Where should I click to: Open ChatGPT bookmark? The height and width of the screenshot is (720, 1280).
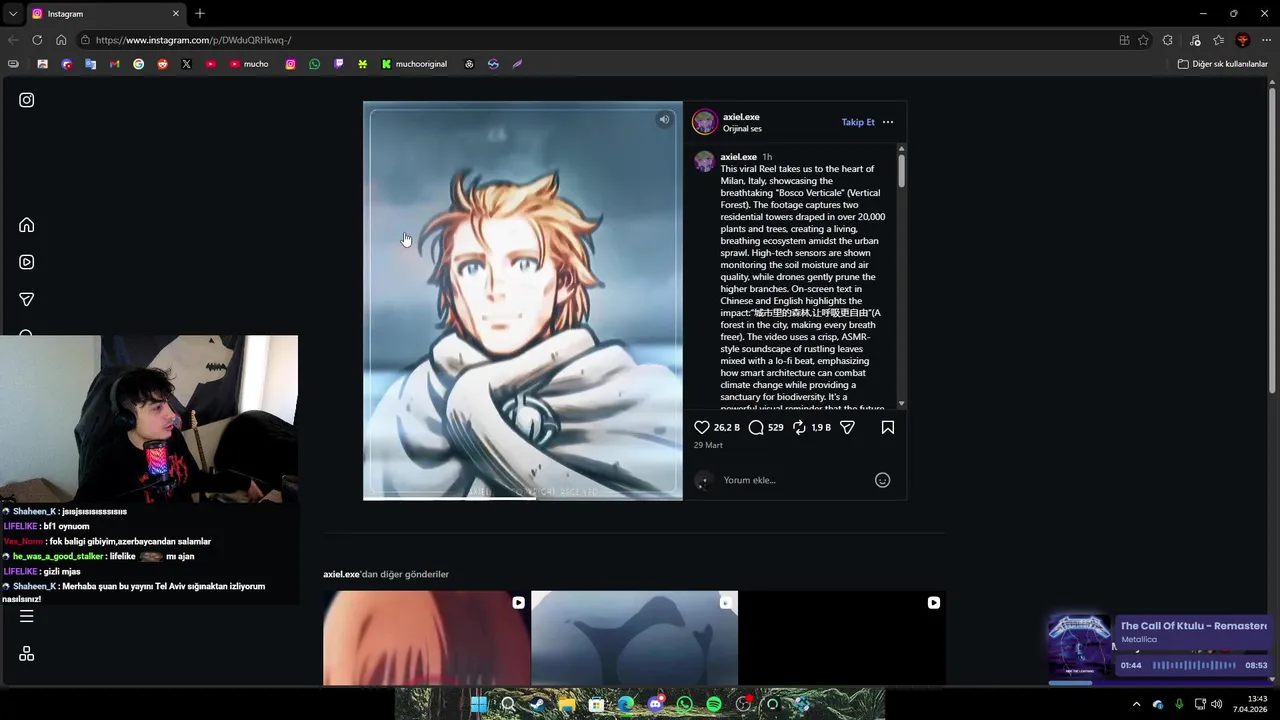click(469, 64)
